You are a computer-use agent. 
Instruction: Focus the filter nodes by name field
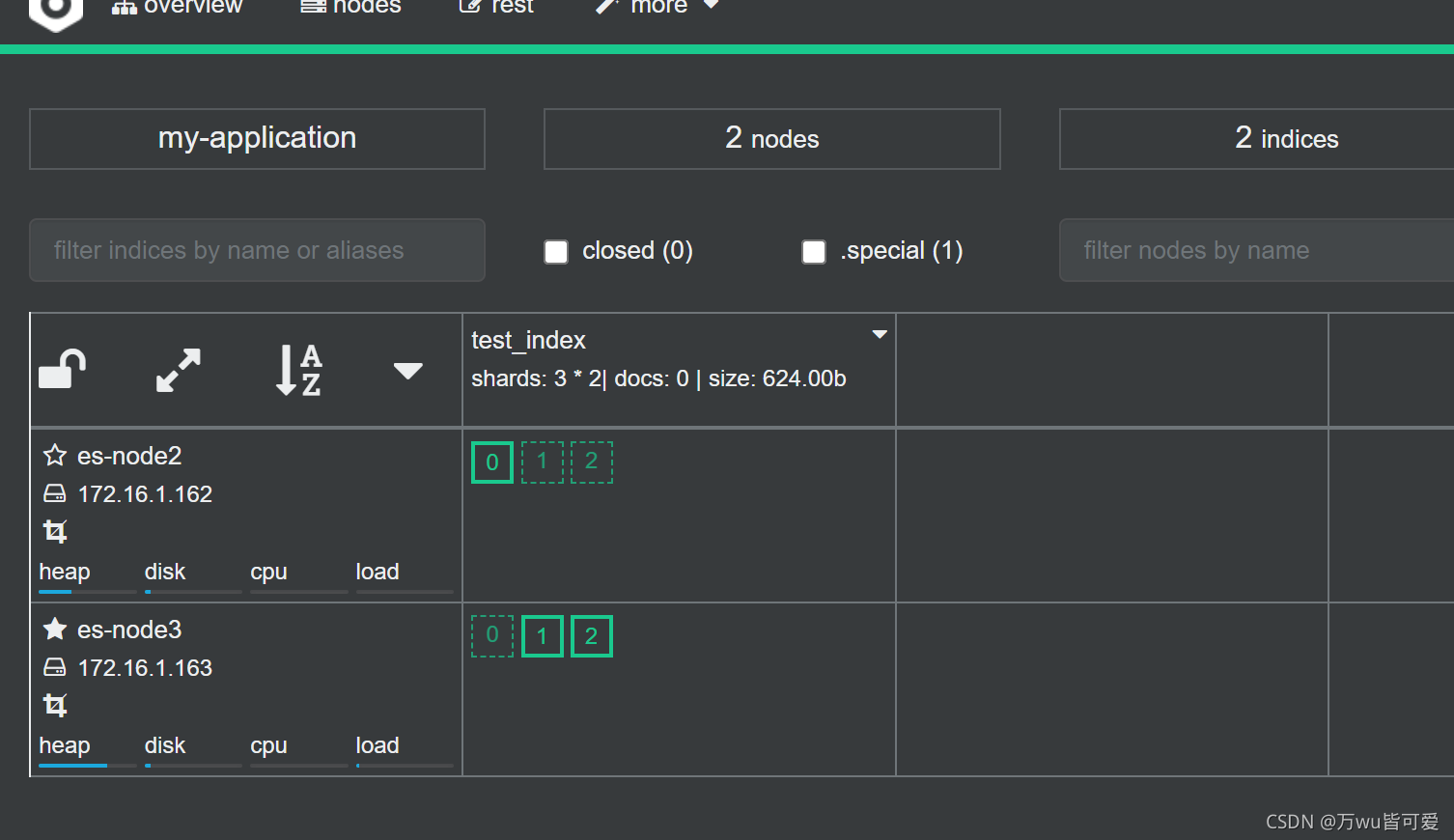coord(1256,250)
